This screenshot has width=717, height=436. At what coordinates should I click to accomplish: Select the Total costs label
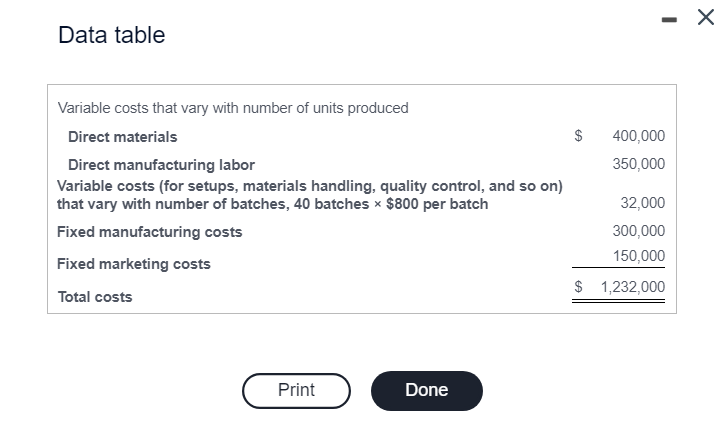pyautogui.click(x=95, y=297)
